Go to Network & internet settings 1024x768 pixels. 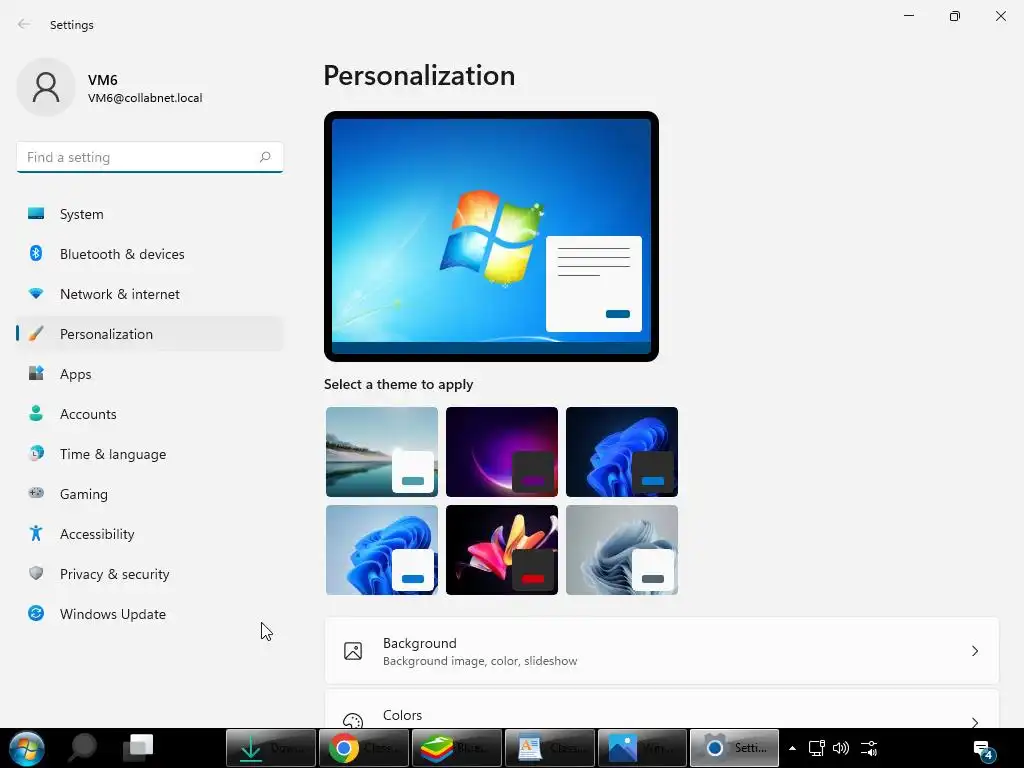point(150,294)
